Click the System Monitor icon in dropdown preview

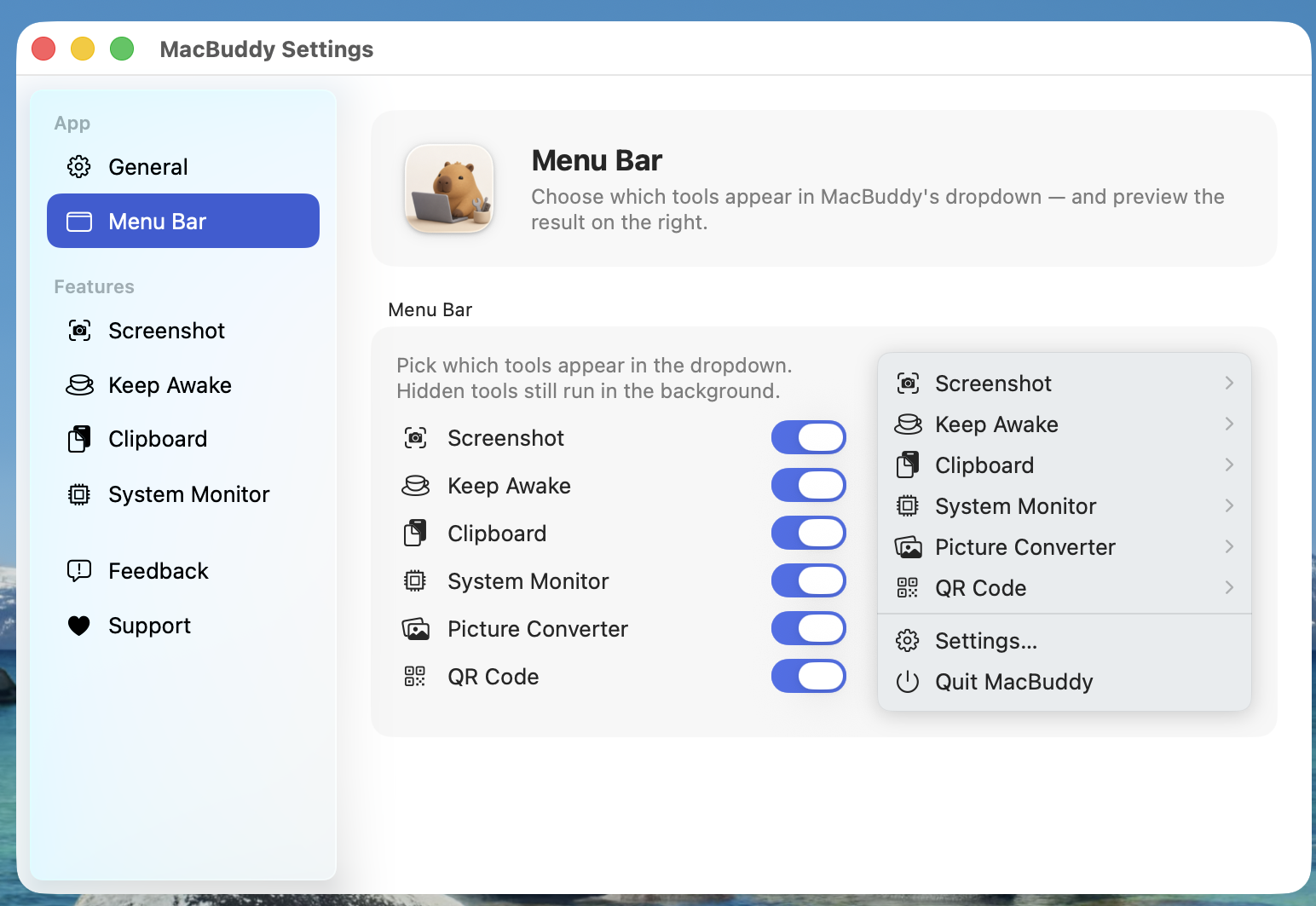tap(908, 506)
